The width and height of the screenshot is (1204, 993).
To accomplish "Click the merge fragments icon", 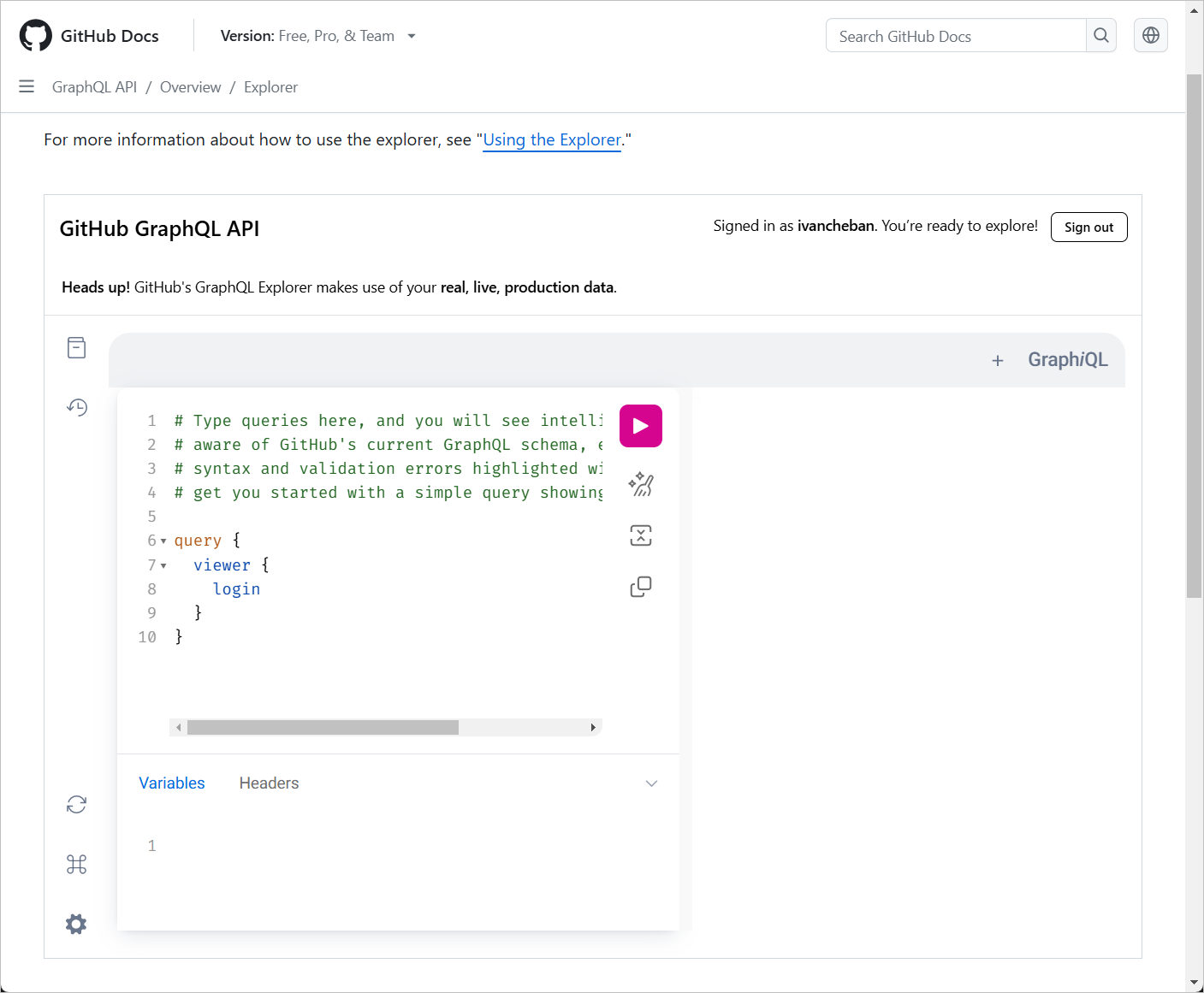I will pos(640,535).
